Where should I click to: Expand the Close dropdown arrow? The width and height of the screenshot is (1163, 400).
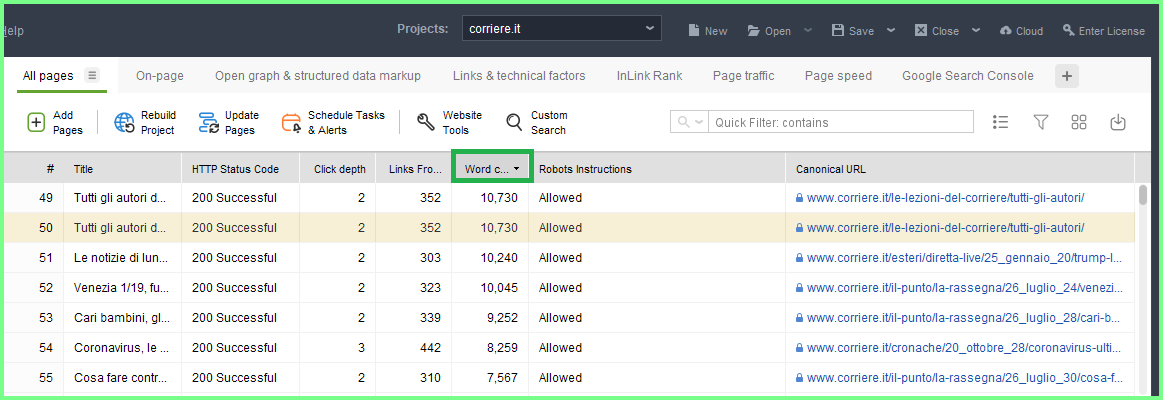976,30
